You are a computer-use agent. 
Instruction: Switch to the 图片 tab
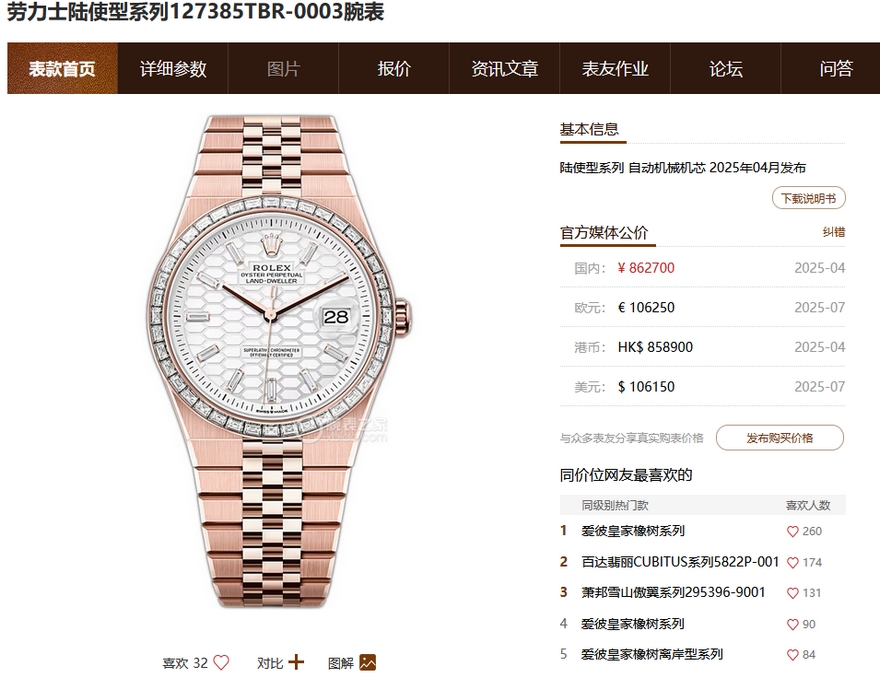(x=283, y=68)
